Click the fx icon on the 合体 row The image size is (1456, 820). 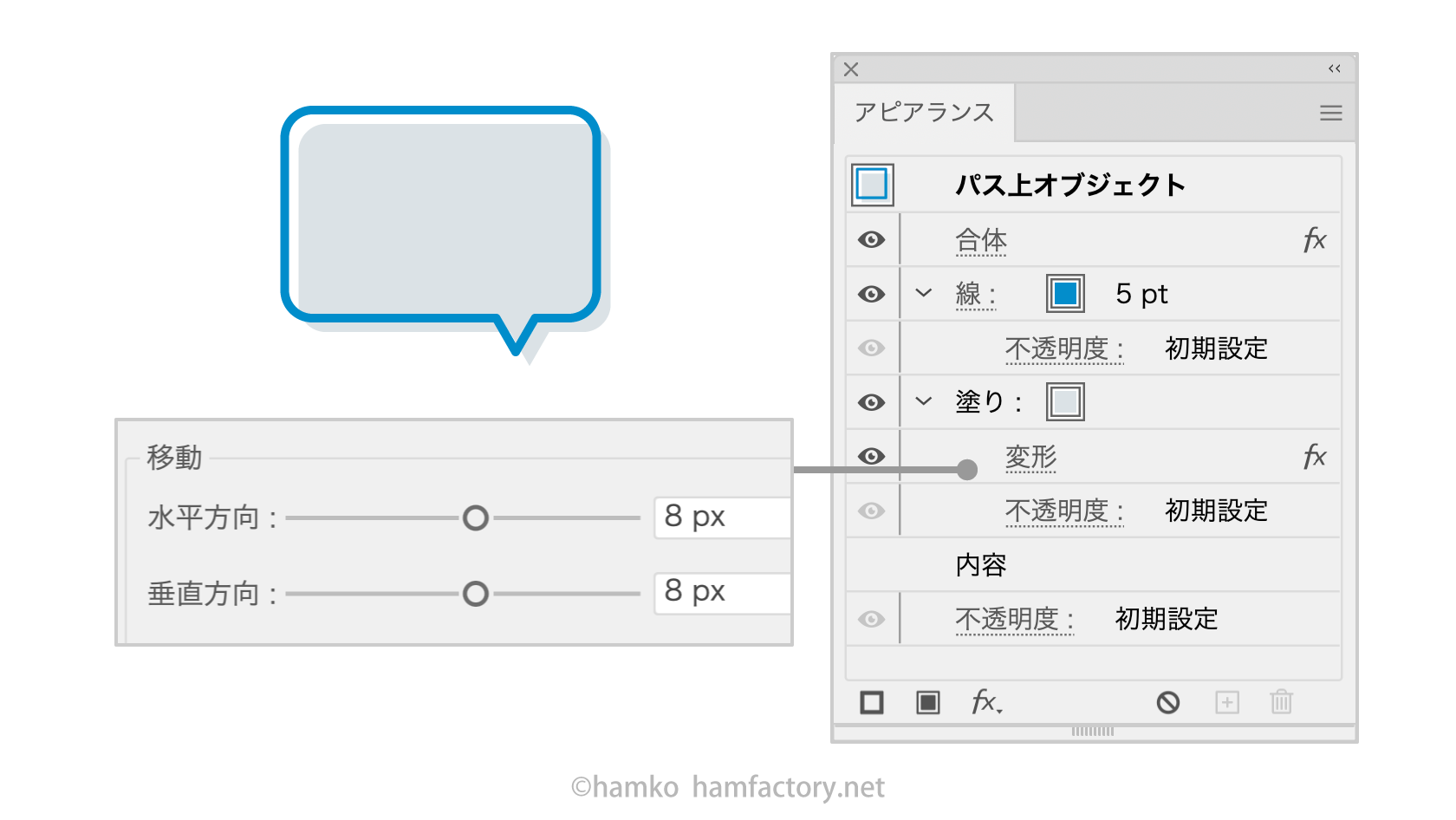point(1314,240)
